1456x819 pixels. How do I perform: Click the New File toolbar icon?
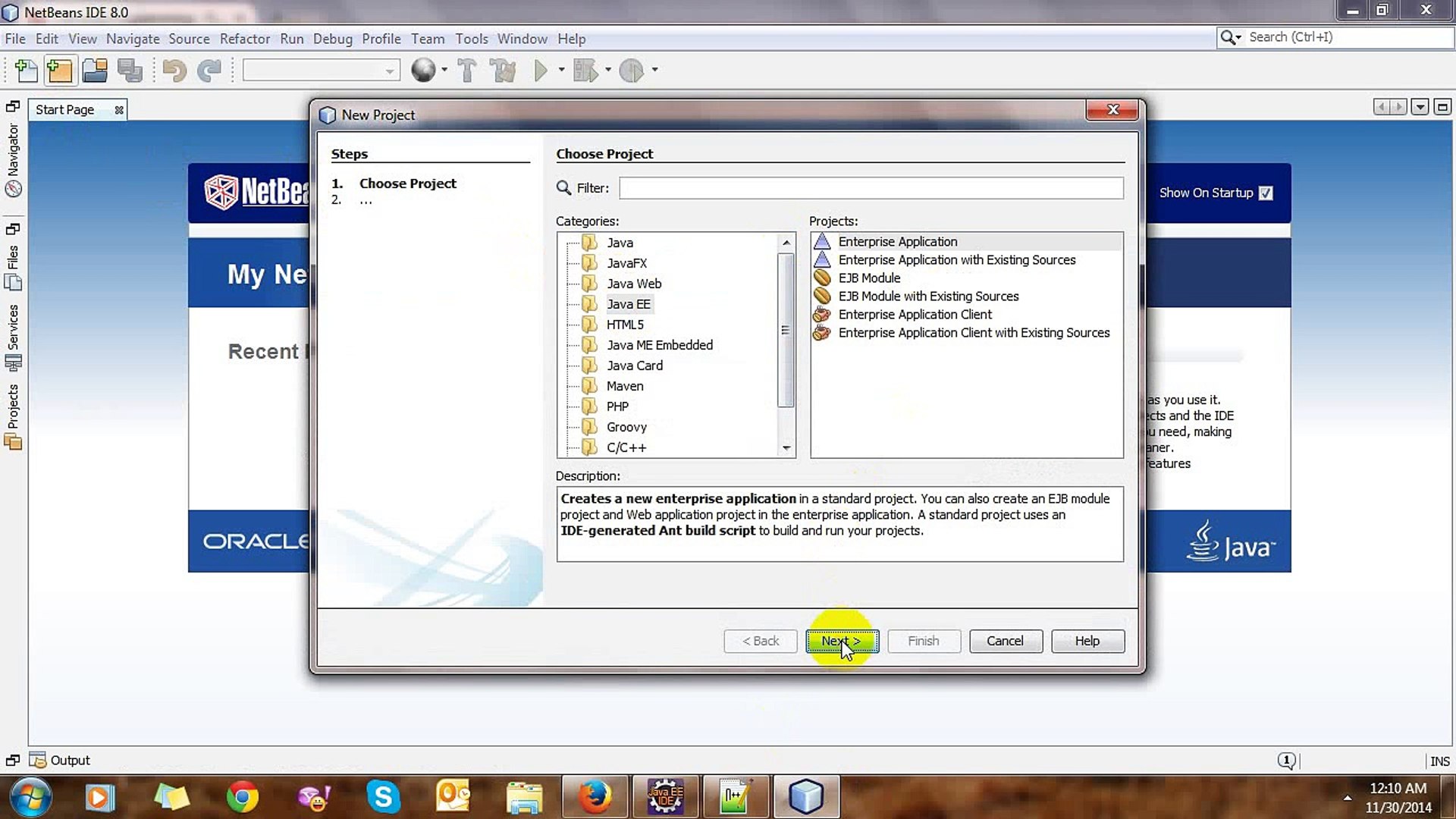pos(27,71)
